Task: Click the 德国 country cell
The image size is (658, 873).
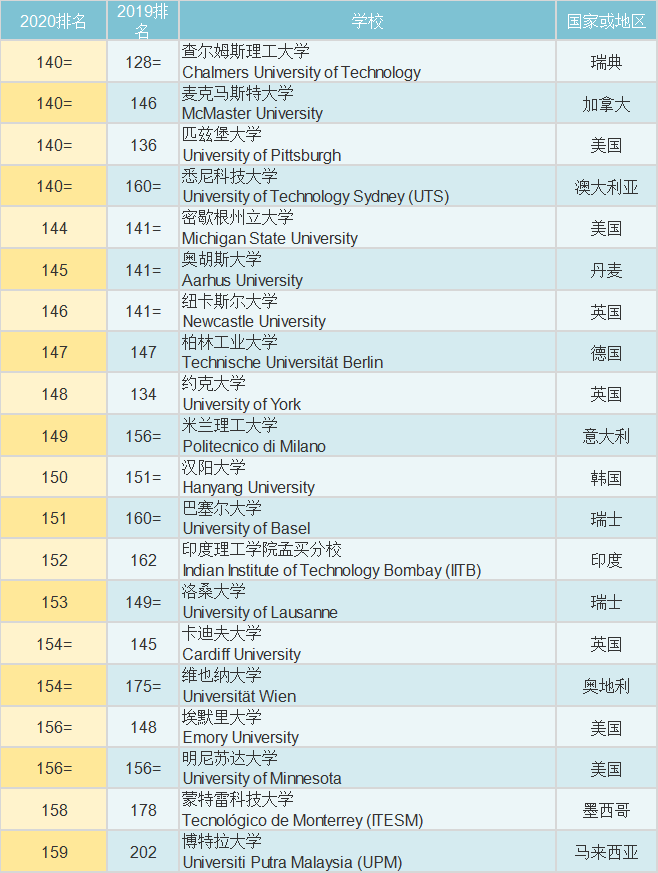Action: point(606,352)
